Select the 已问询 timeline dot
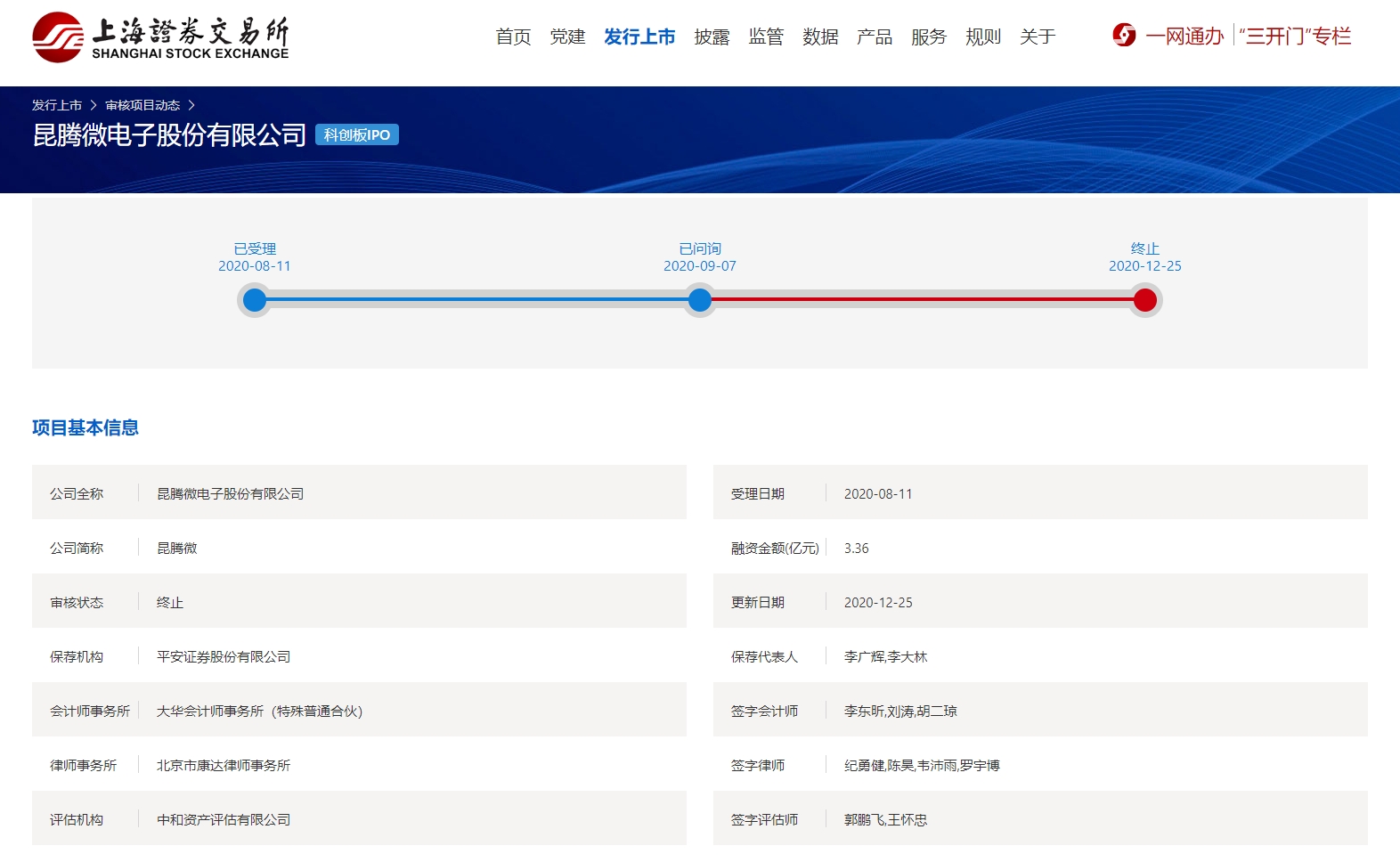 700,300
